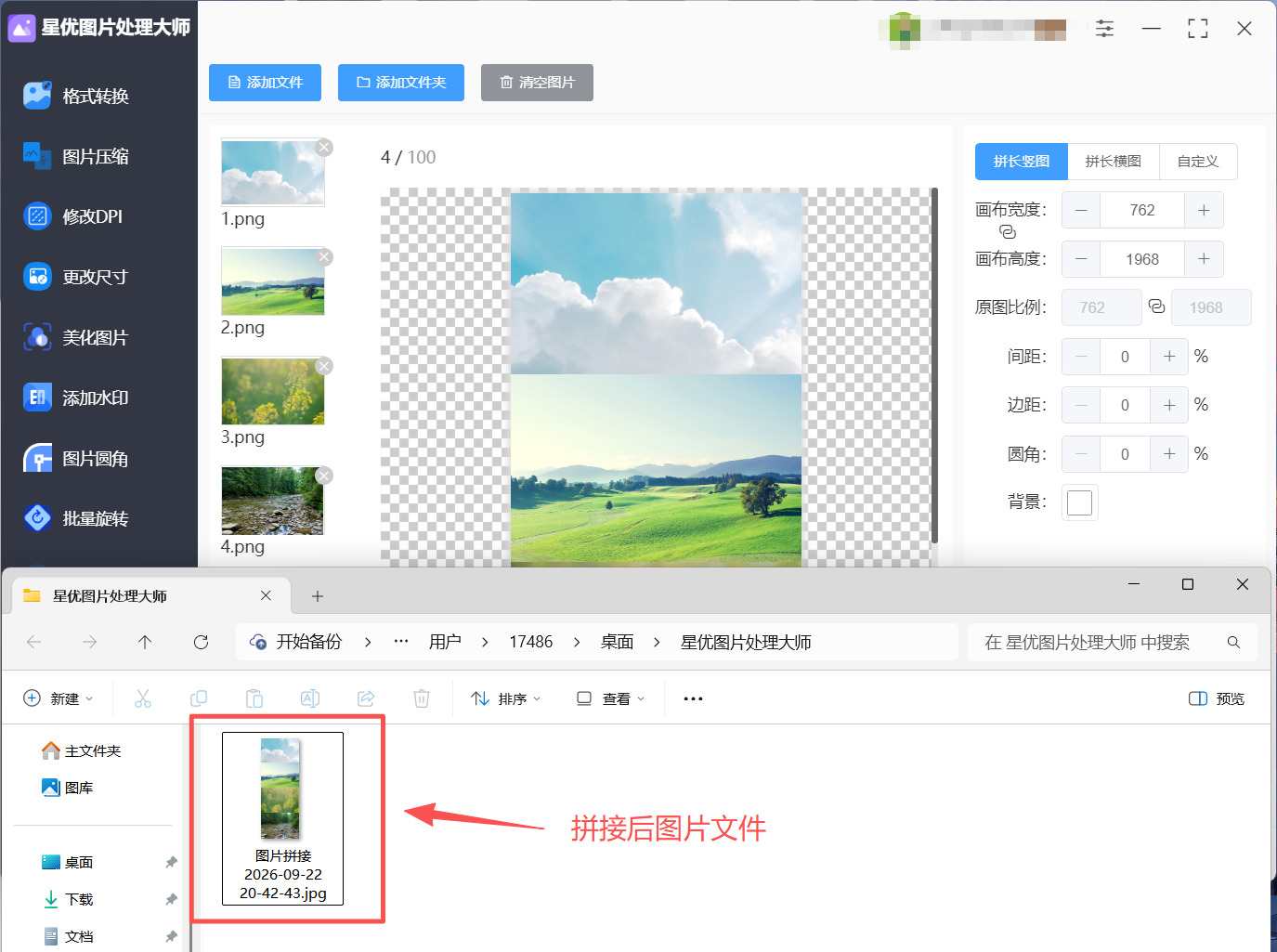Open the 查看 view dropdown in Explorer
This screenshot has height=952, width=1277.
click(x=610, y=698)
